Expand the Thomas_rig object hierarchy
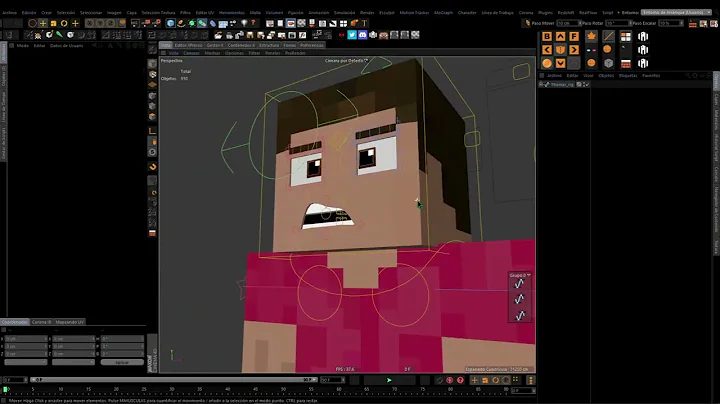This screenshot has height=404, width=720. [540, 84]
